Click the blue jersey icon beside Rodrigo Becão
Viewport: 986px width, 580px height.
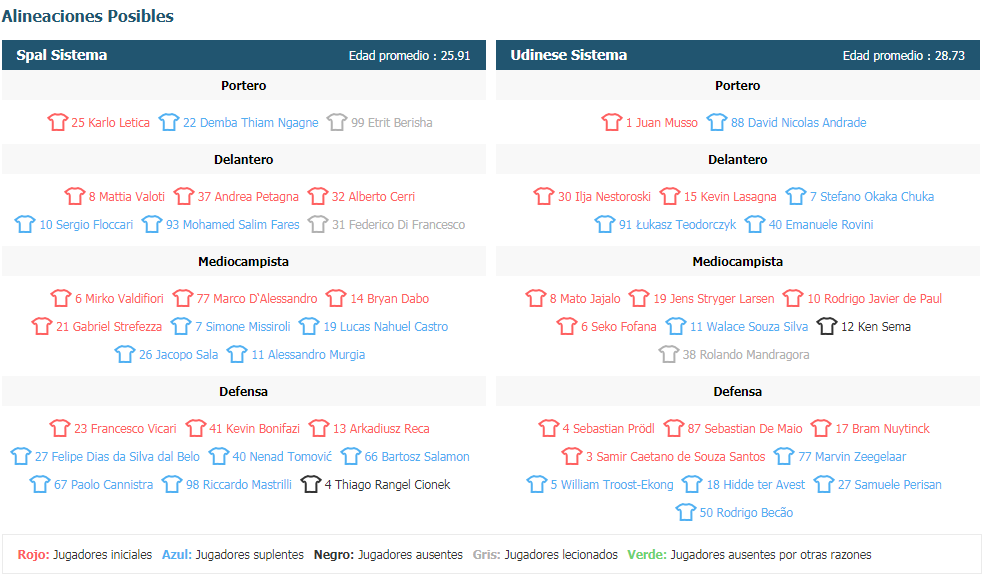686,512
